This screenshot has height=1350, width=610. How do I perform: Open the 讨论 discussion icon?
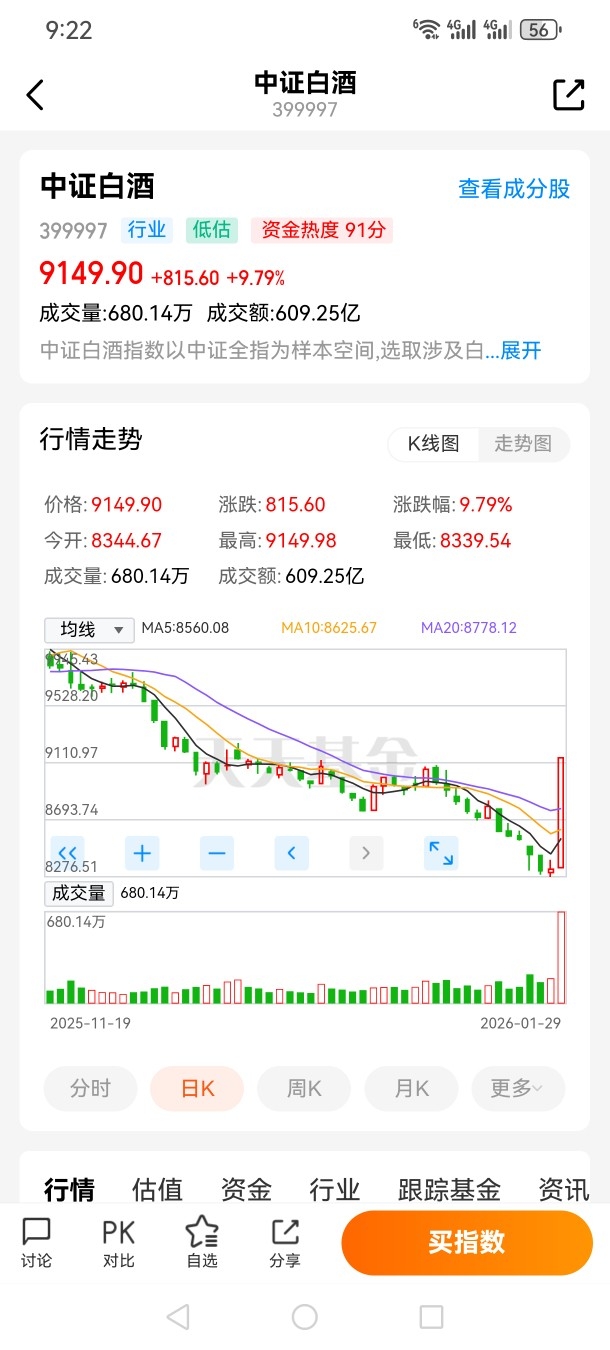coord(37,1243)
